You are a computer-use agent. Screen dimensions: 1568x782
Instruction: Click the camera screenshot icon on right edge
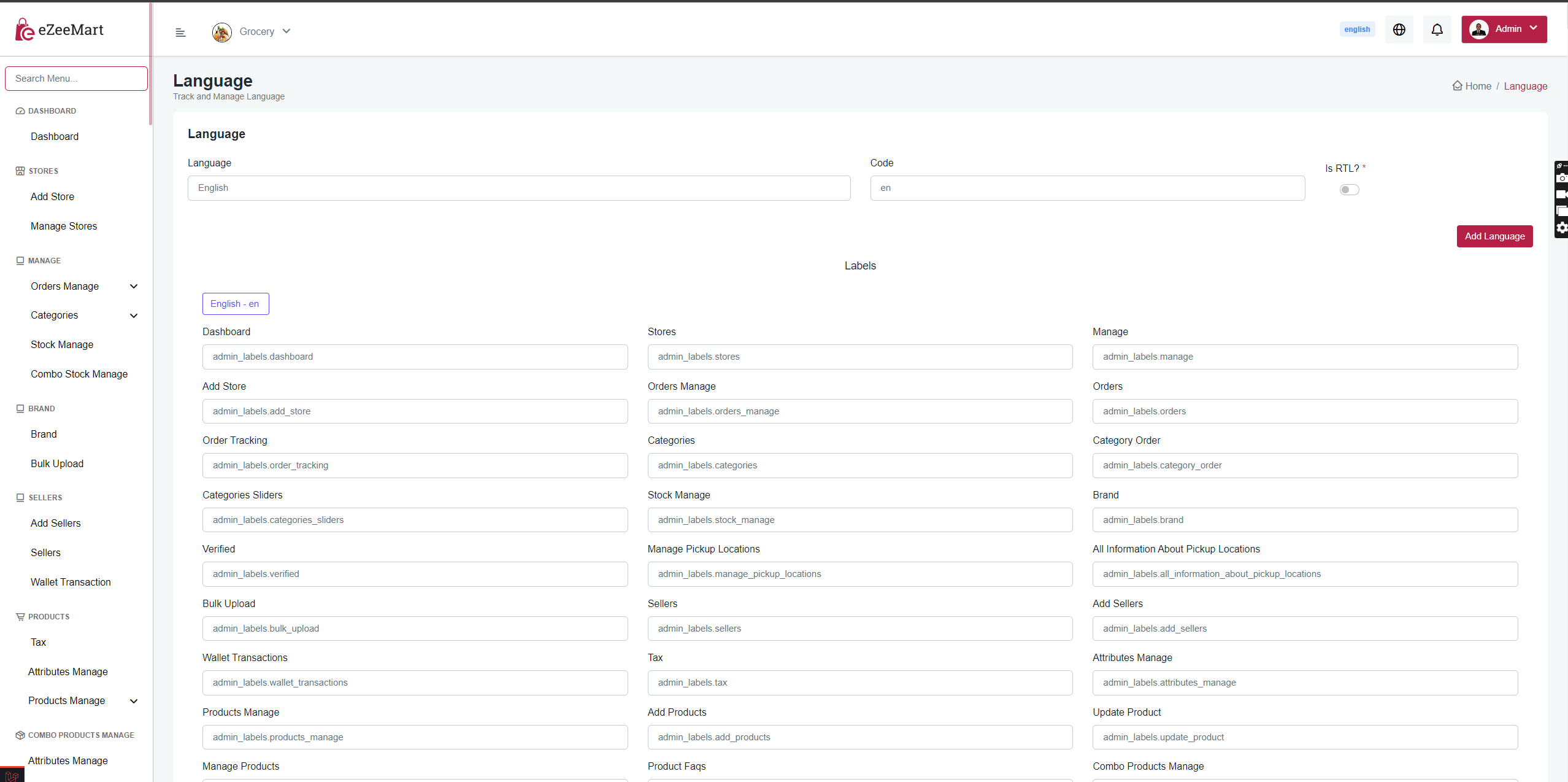pos(1562,178)
